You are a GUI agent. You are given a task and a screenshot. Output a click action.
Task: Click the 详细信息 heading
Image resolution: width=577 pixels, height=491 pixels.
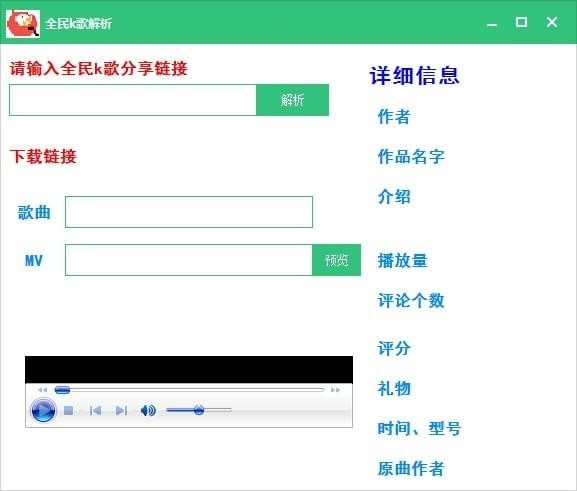414,75
